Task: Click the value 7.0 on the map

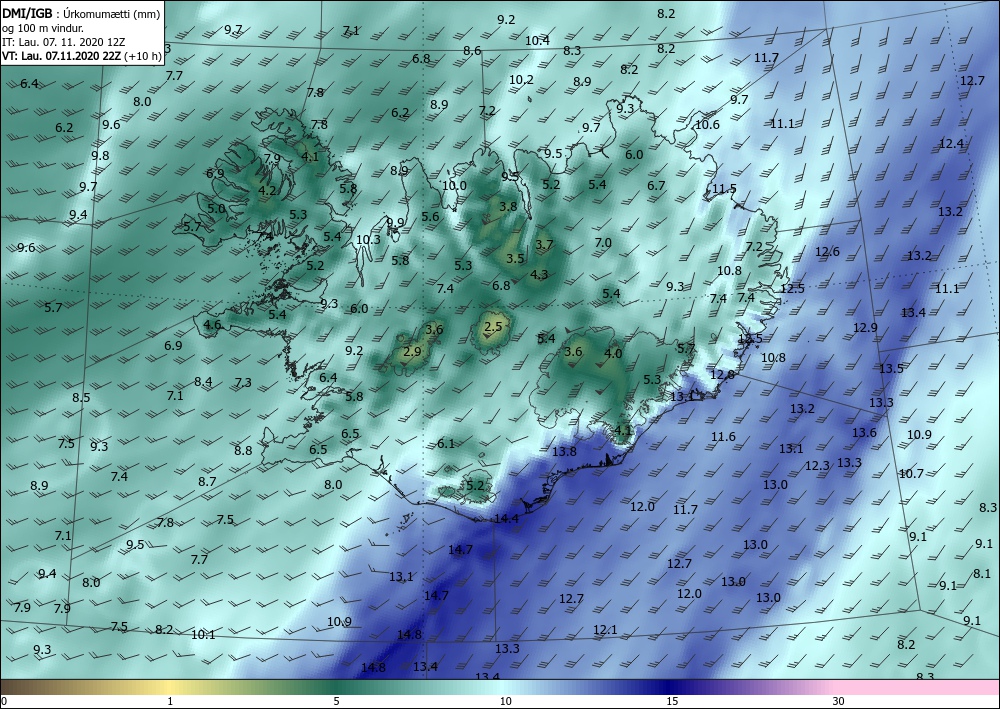Action: [603, 243]
